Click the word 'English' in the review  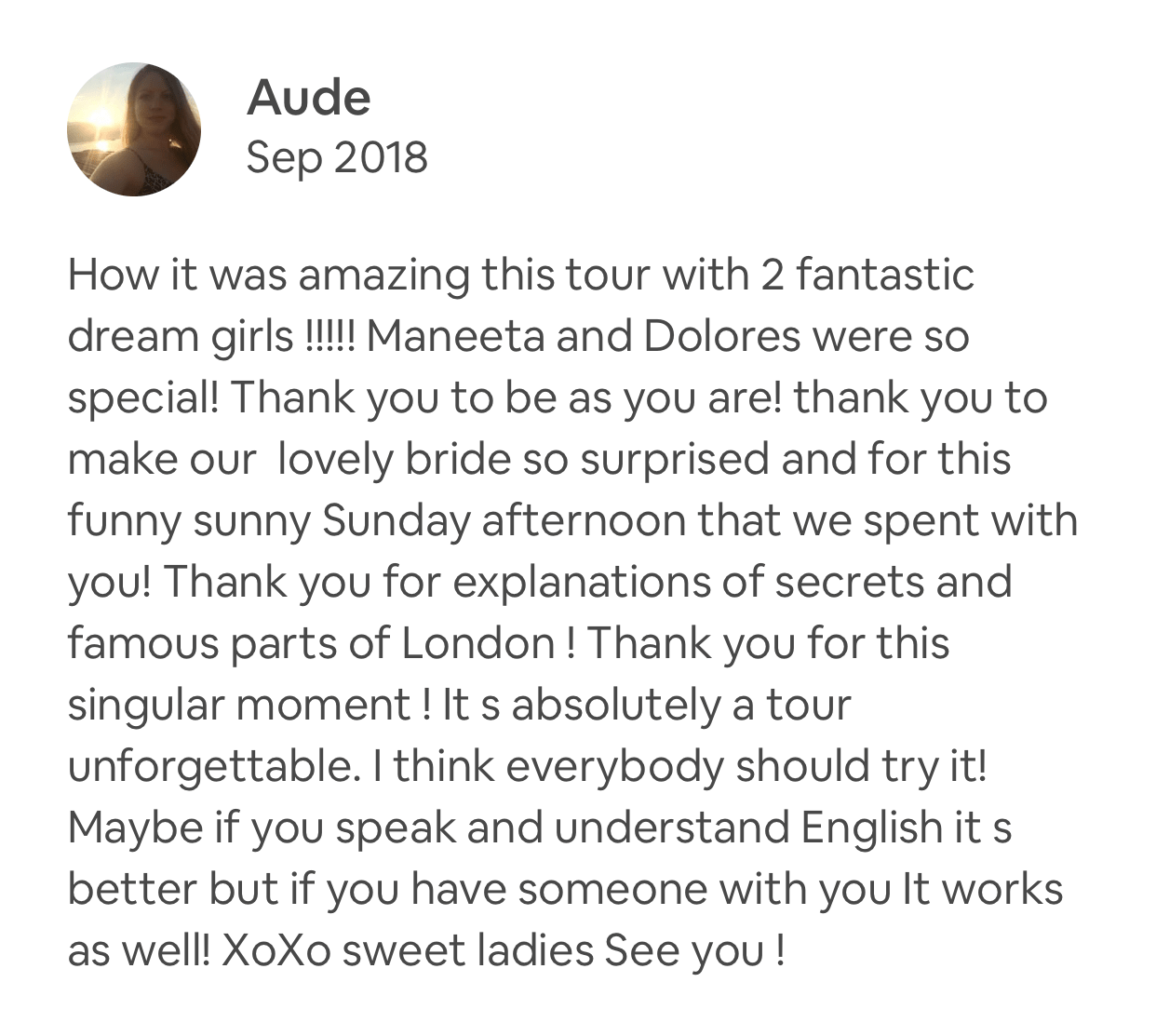pyautogui.click(x=872, y=828)
